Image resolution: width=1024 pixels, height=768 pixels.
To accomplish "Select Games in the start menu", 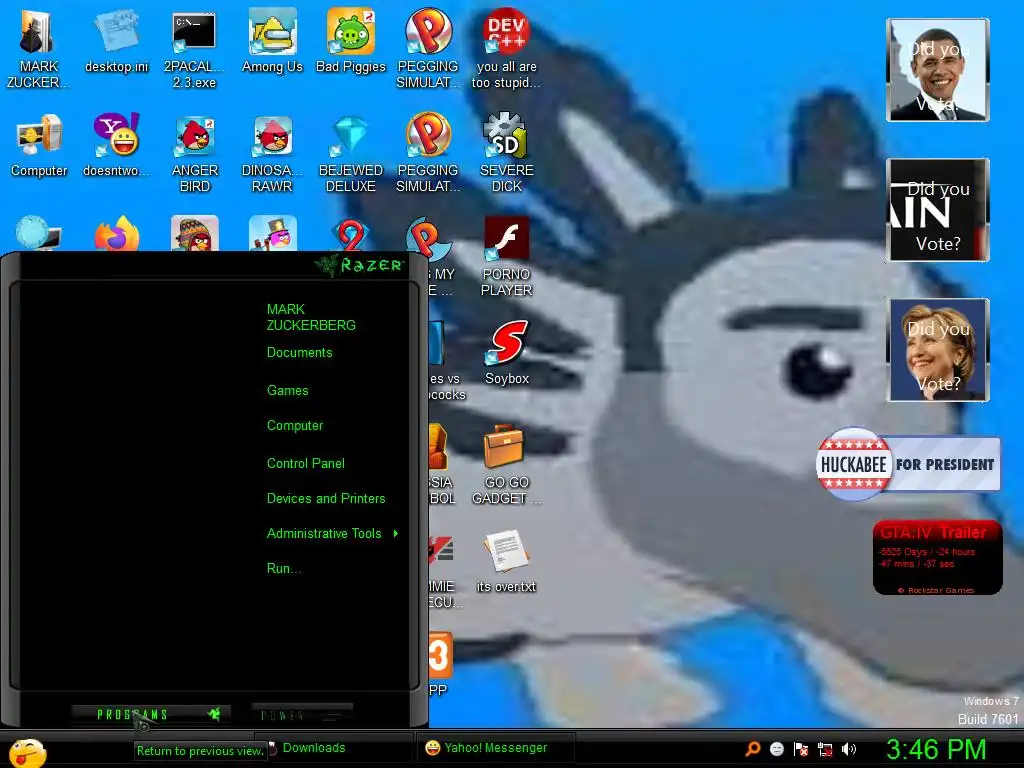I will point(287,391).
